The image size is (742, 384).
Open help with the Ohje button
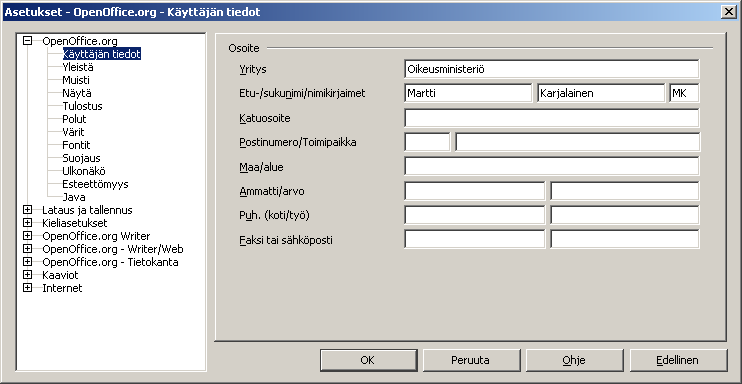[574, 360]
